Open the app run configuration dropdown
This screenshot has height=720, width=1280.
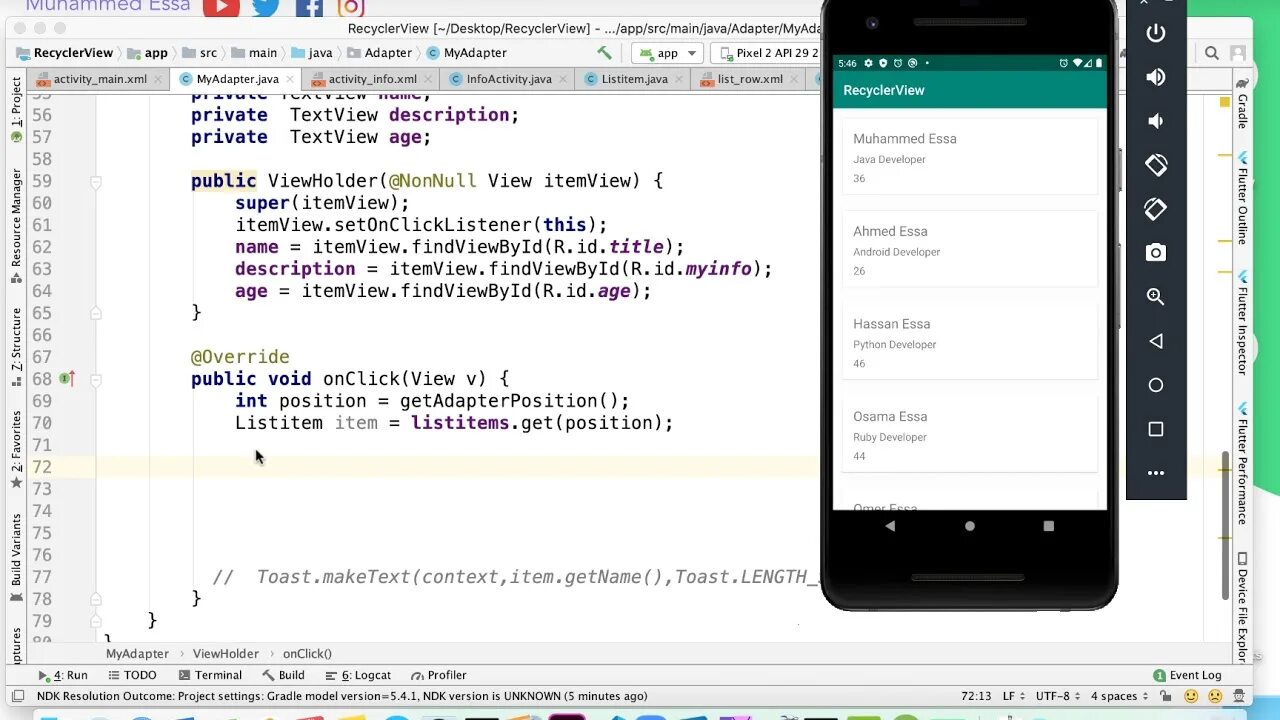pyautogui.click(x=668, y=53)
